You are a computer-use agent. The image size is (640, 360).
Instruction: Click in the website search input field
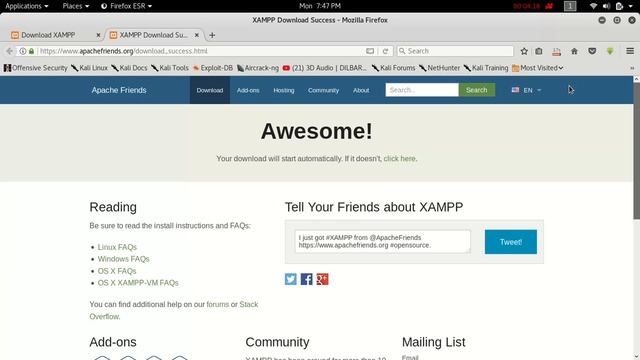coord(422,90)
